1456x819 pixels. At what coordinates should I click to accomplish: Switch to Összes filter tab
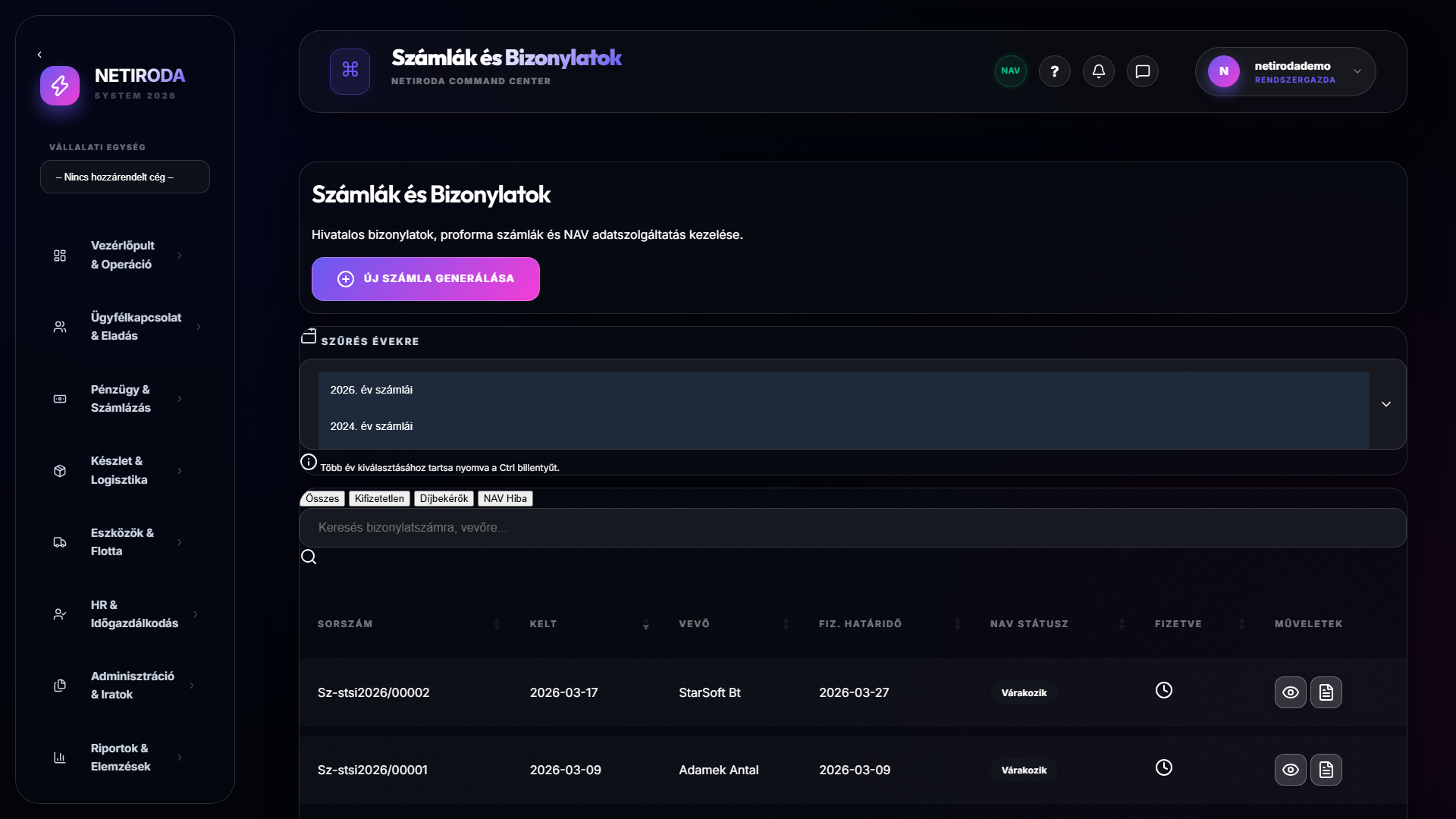[322, 498]
